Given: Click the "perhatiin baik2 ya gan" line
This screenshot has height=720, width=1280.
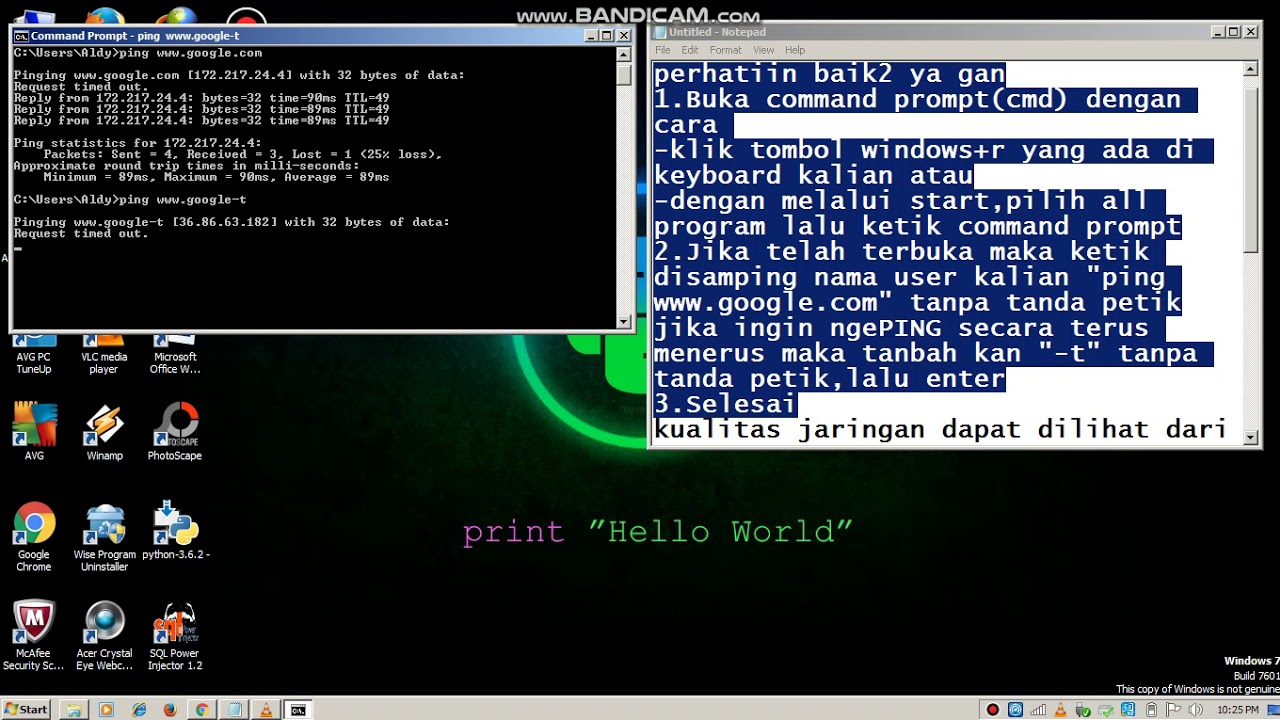Looking at the screenshot, I should point(829,74).
